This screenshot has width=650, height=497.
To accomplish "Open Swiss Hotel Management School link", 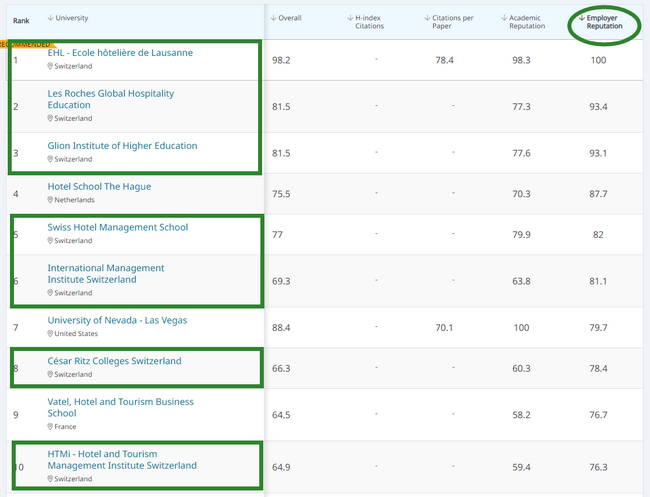I will pyautogui.click(x=118, y=227).
